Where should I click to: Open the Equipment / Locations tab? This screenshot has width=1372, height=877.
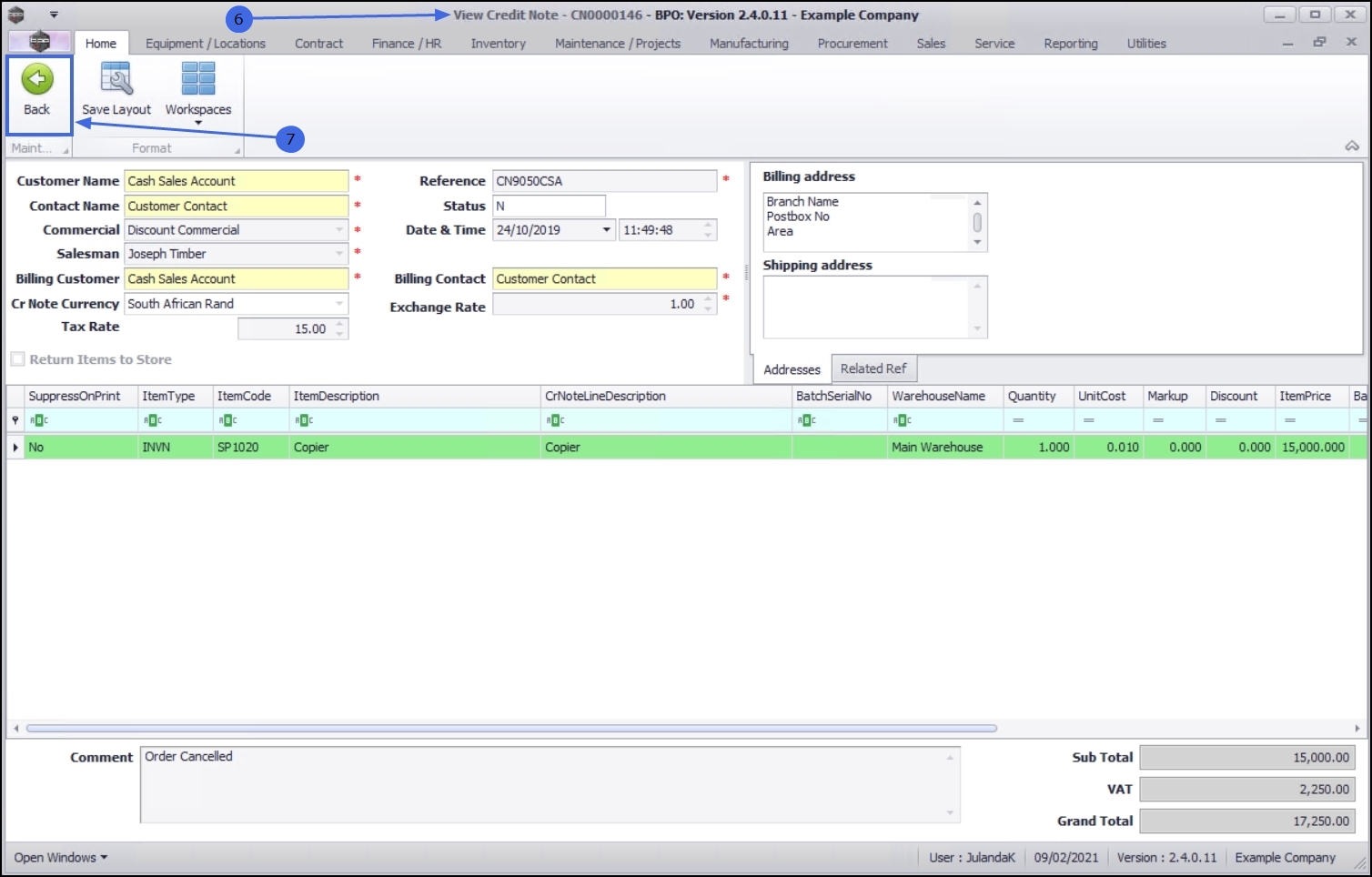click(x=206, y=43)
